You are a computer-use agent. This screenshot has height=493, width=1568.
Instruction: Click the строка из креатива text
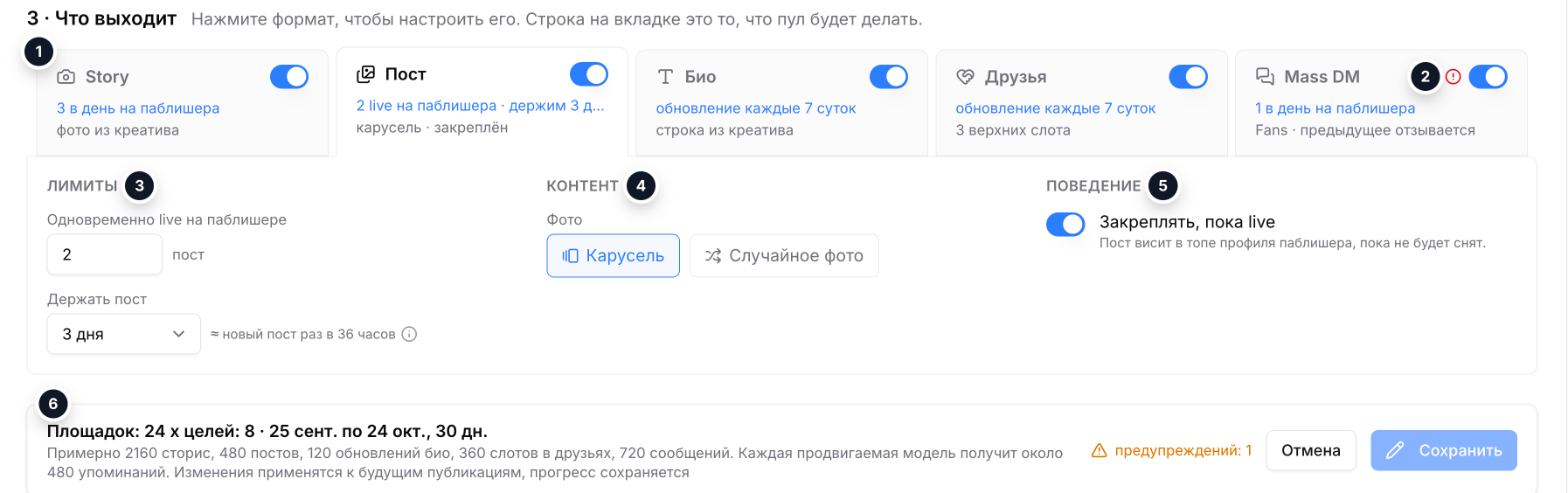point(725,129)
